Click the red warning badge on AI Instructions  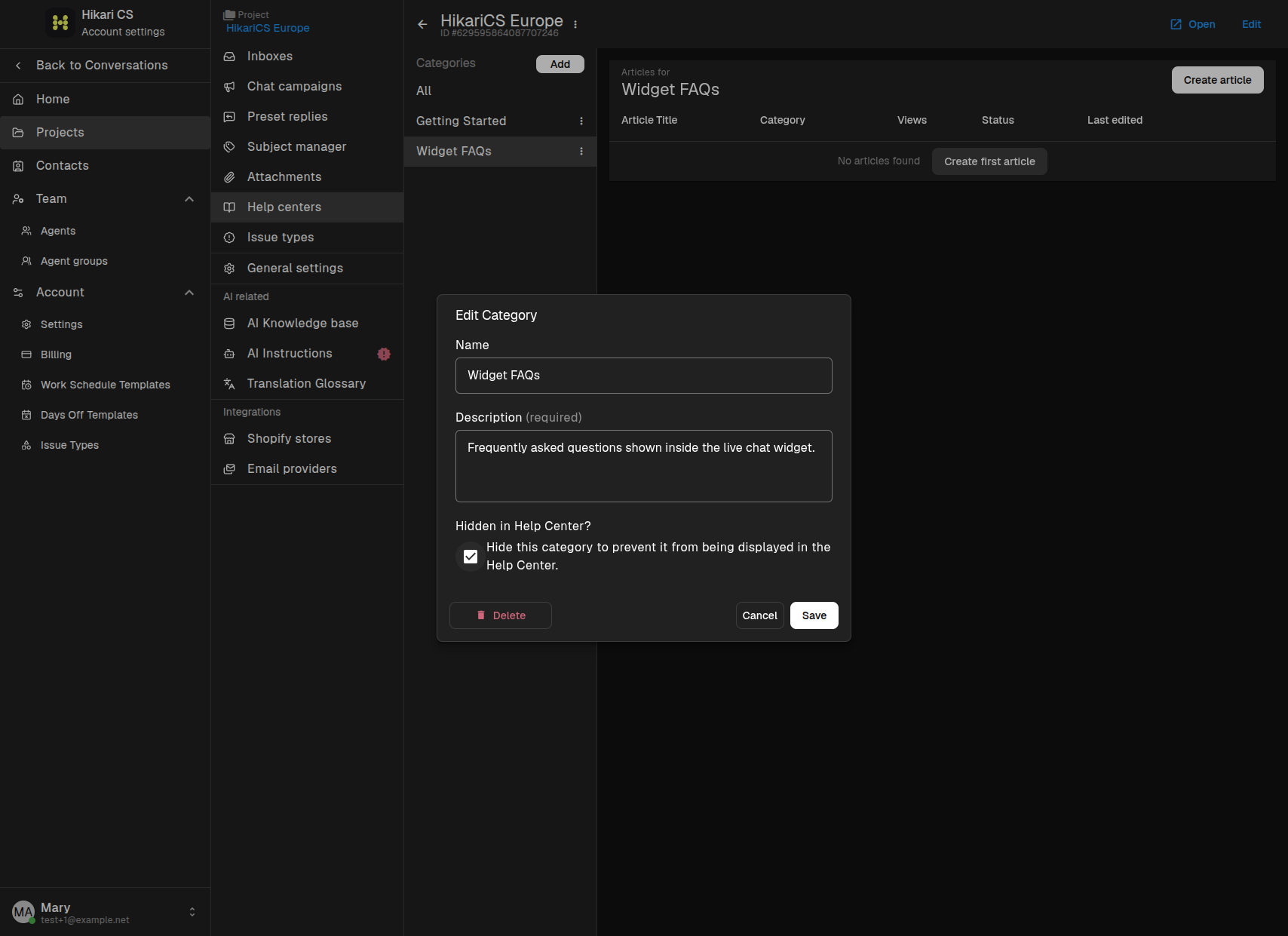[384, 354]
